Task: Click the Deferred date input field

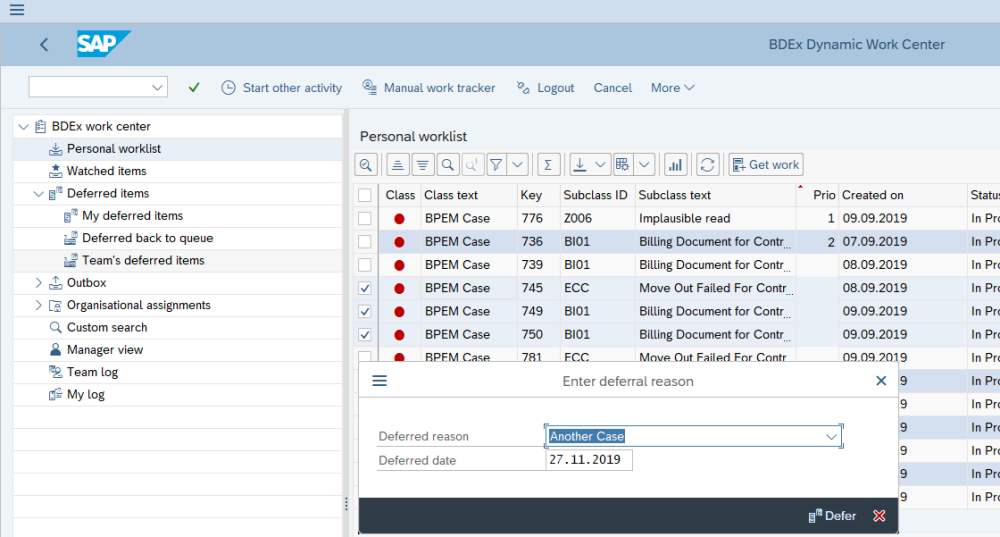Action: pyautogui.click(x=589, y=460)
